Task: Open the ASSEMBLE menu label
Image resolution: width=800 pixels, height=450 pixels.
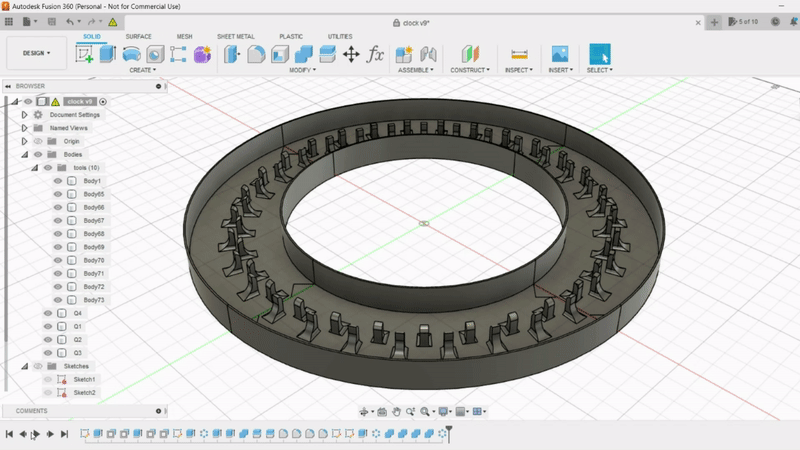Action: [415, 70]
